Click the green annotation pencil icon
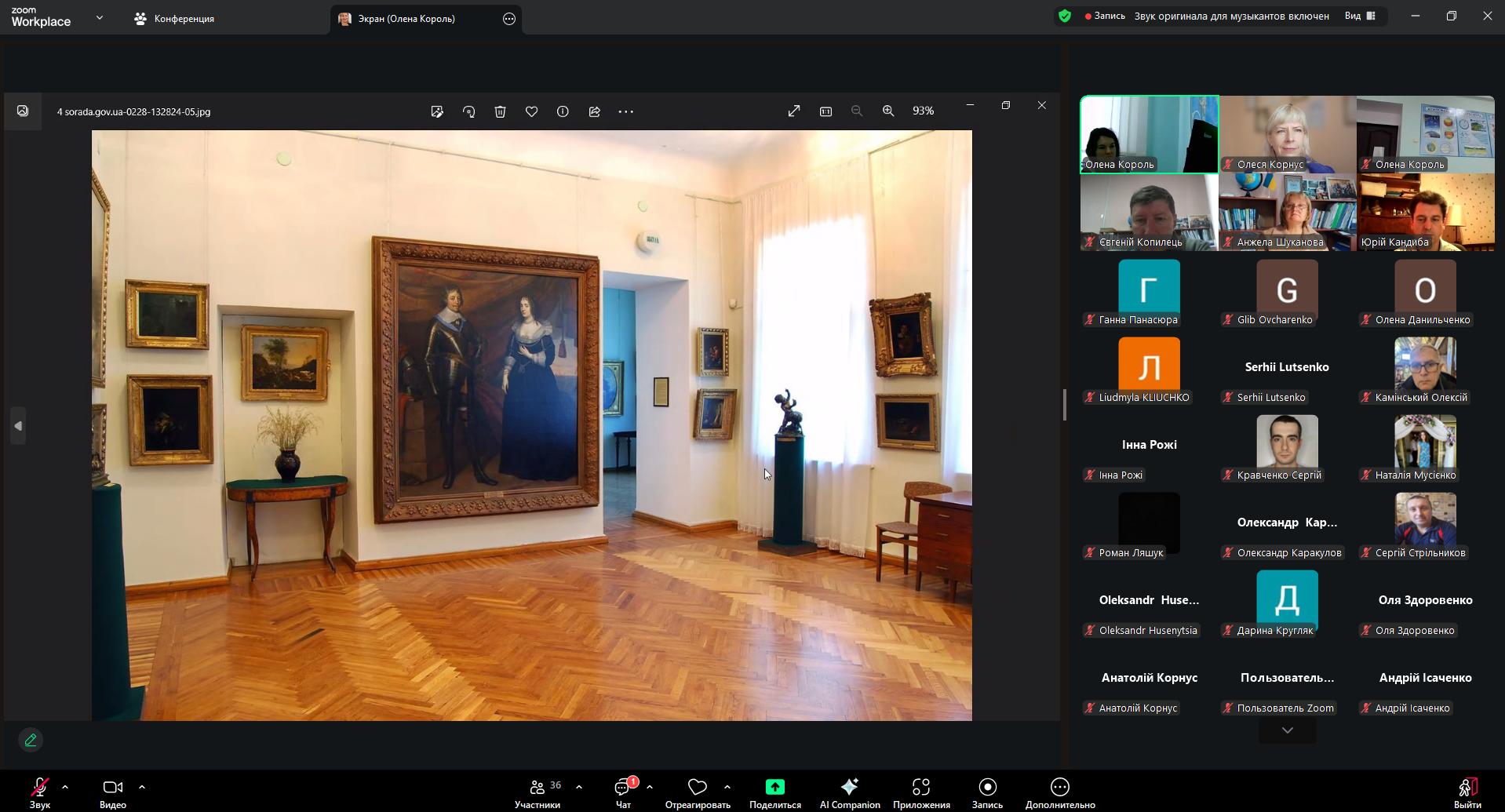Image resolution: width=1505 pixels, height=812 pixels. [x=31, y=740]
